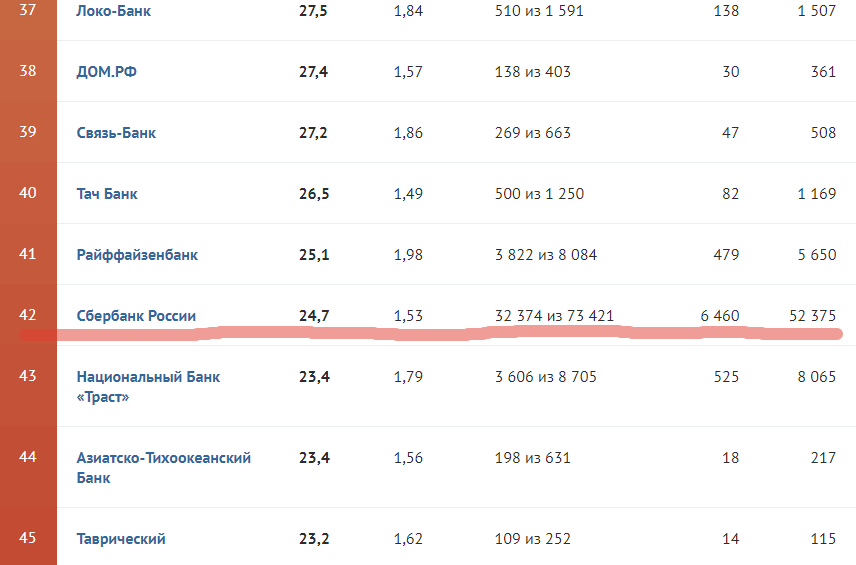This screenshot has height=565, width=856.
Task: Open the Тач Банк link
Action: pos(107,194)
